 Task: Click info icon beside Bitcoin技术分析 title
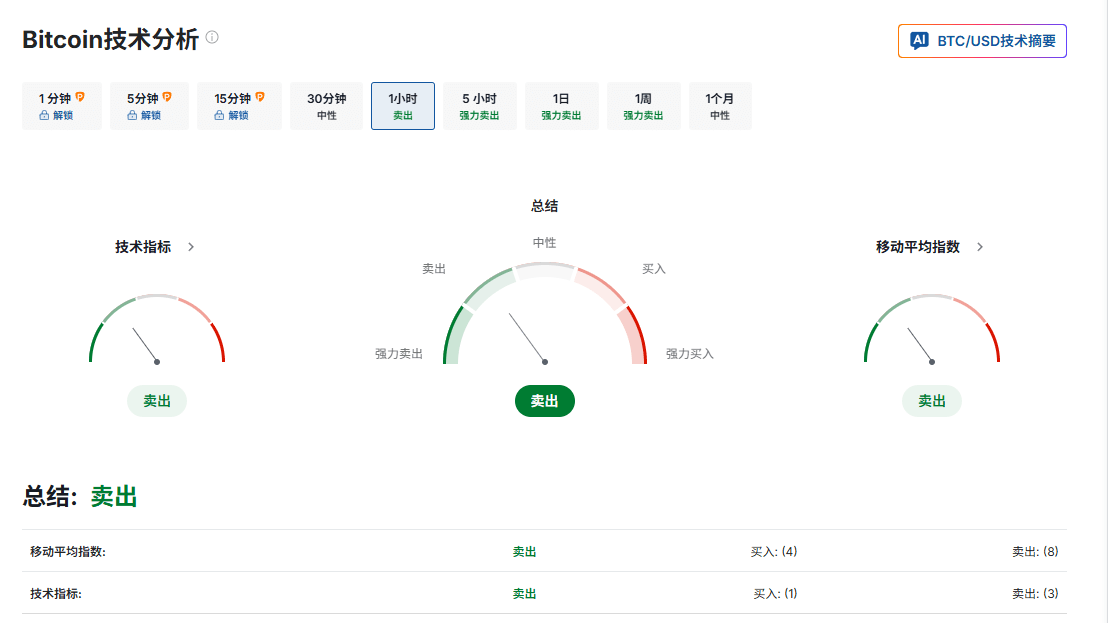coord(212,38)
